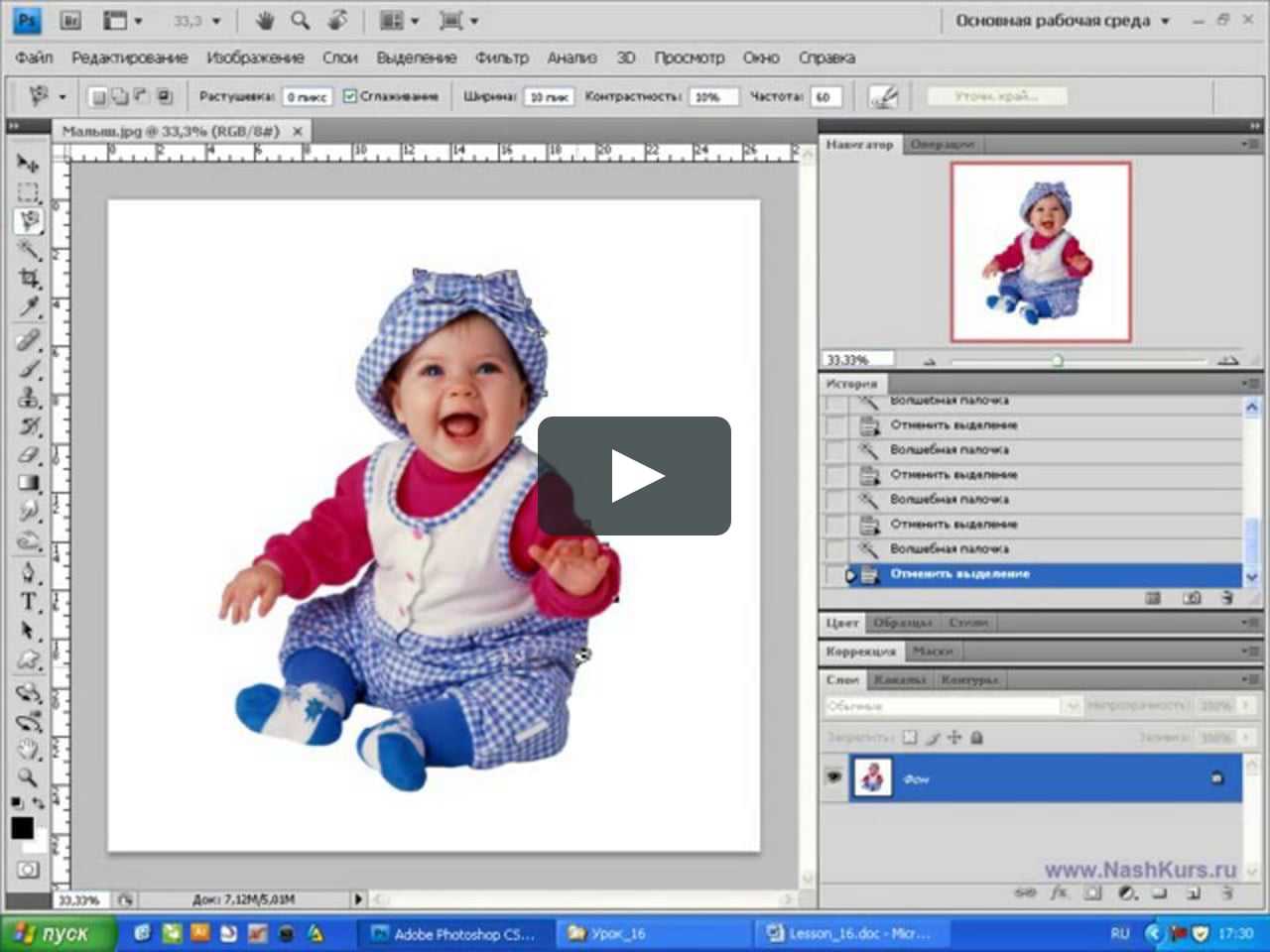Select the Clone Stamp tool
The image size is (1270, 952).
pyautogui.click(x=28, y=398)
